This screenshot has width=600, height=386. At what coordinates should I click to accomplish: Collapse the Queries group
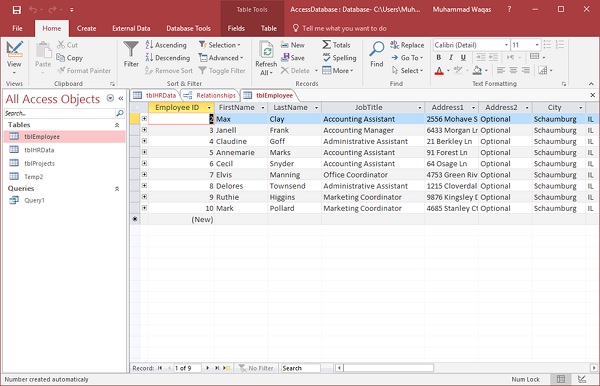click(117, 189)
